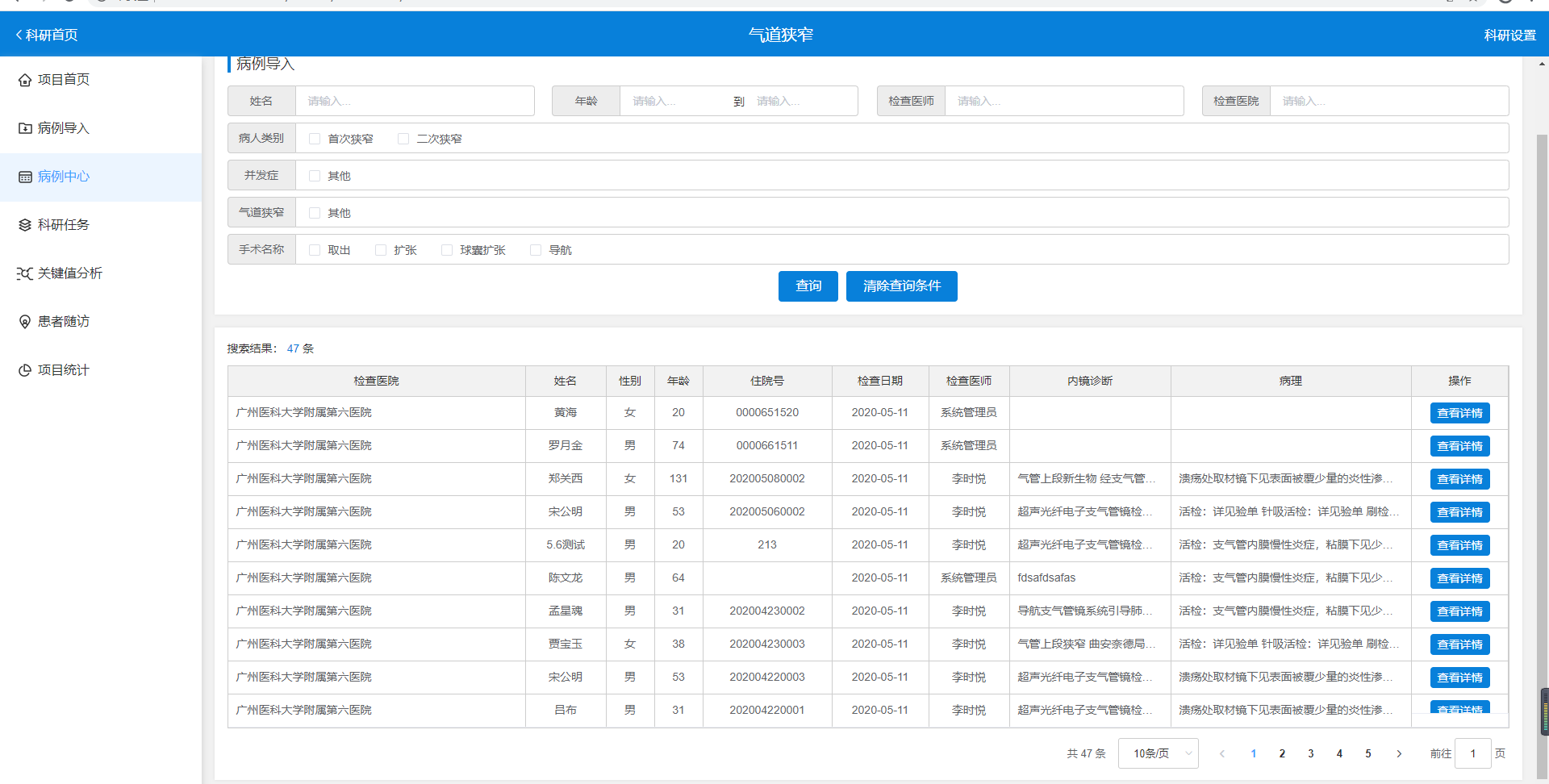Click the analysis icon beside 关键值分析
The width and height of the screenshot is (1549, 784).
tap(25, 273)
